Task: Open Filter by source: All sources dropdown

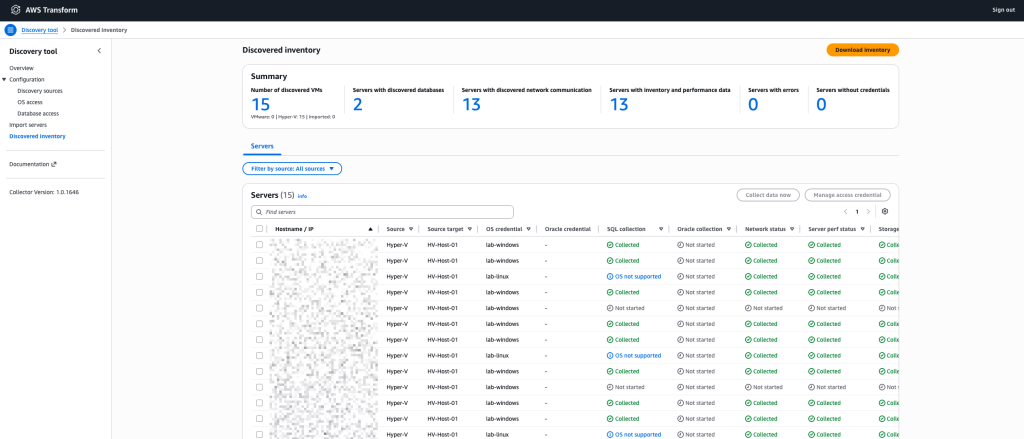Action: 292,169
